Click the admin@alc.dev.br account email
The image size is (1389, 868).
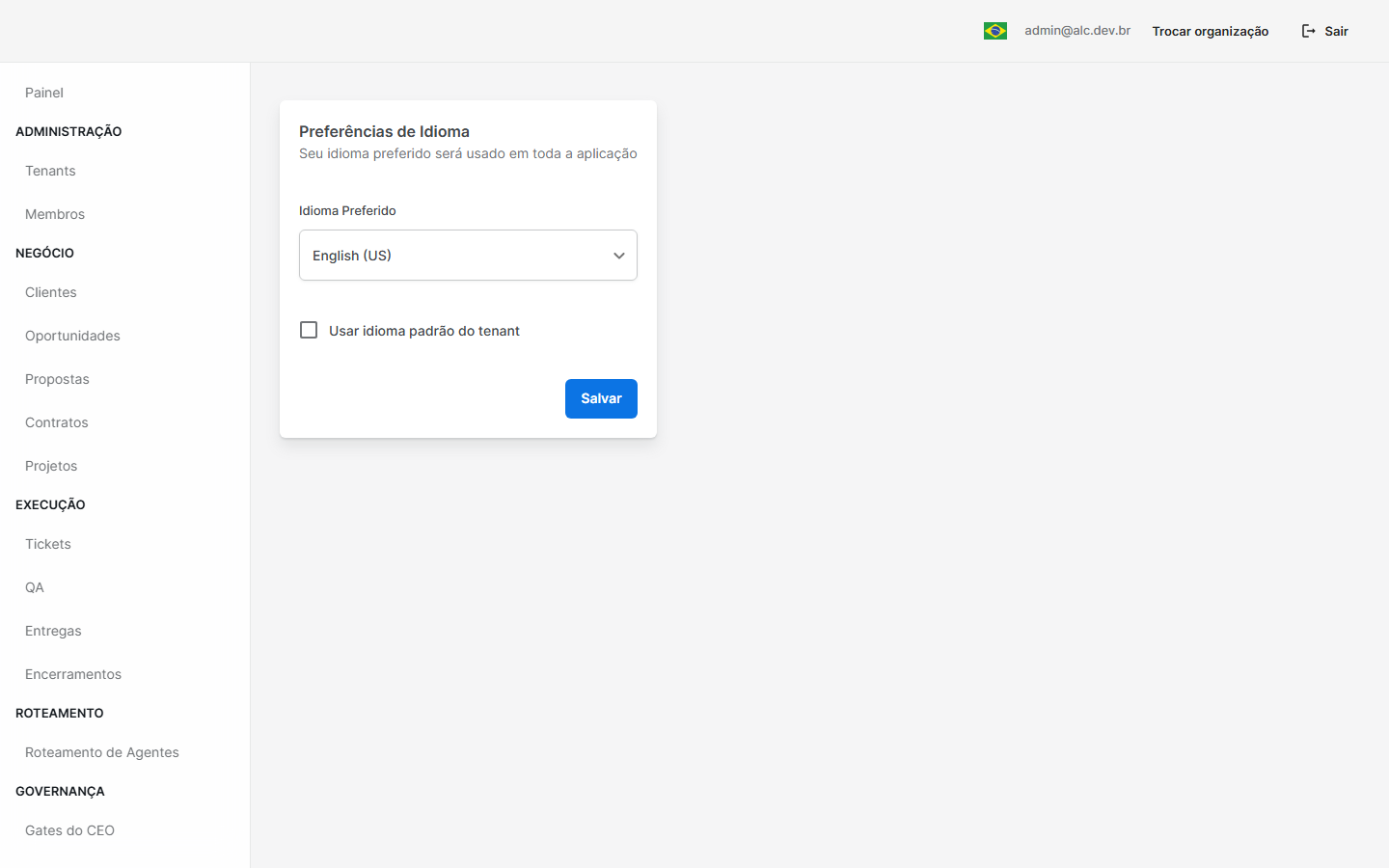[x=1077, y=31]
